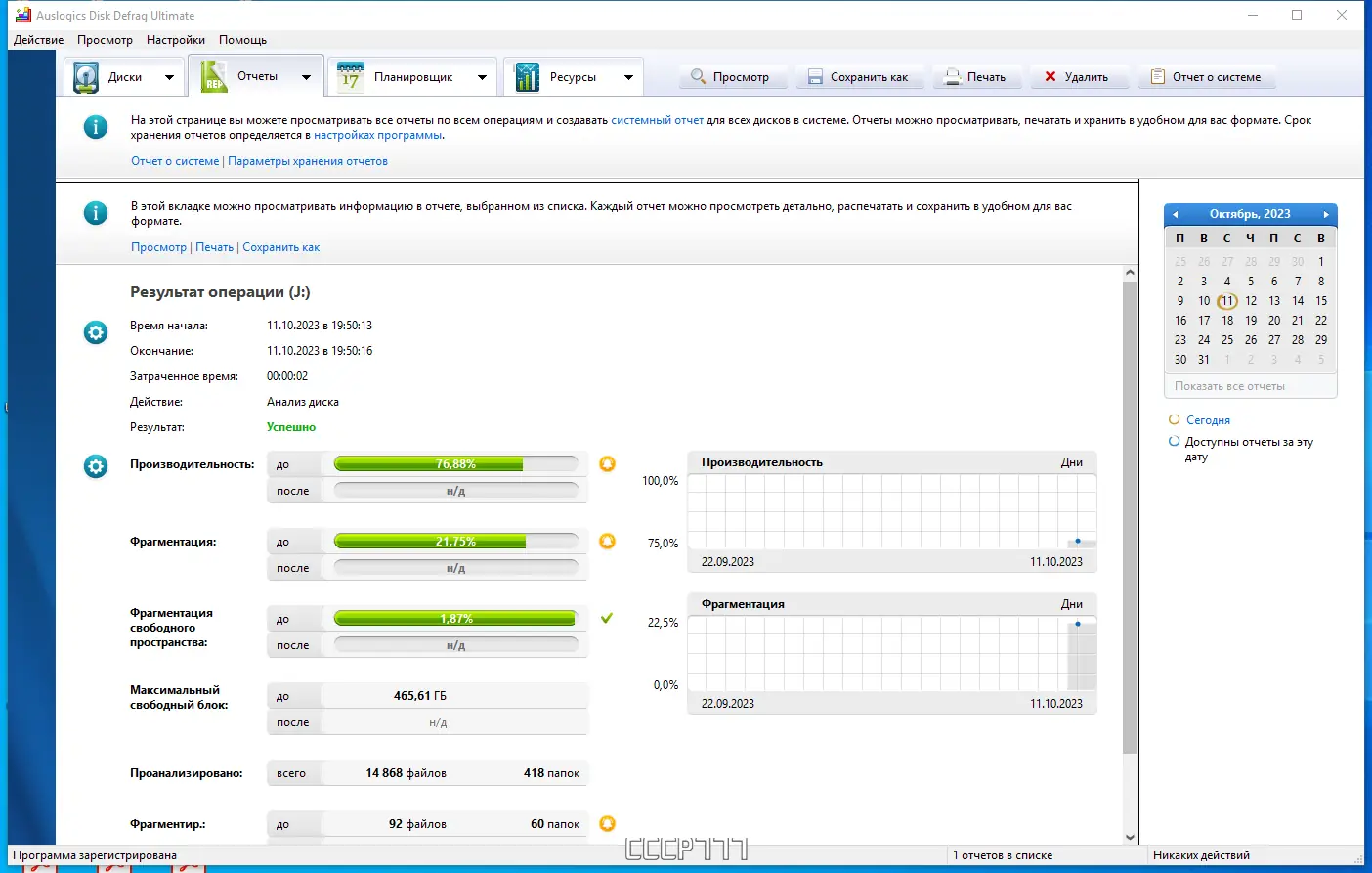Screen dimensions: 1372x873
Task: Click the Печать link in the report tab info
Action: click(x=214, y=247)
